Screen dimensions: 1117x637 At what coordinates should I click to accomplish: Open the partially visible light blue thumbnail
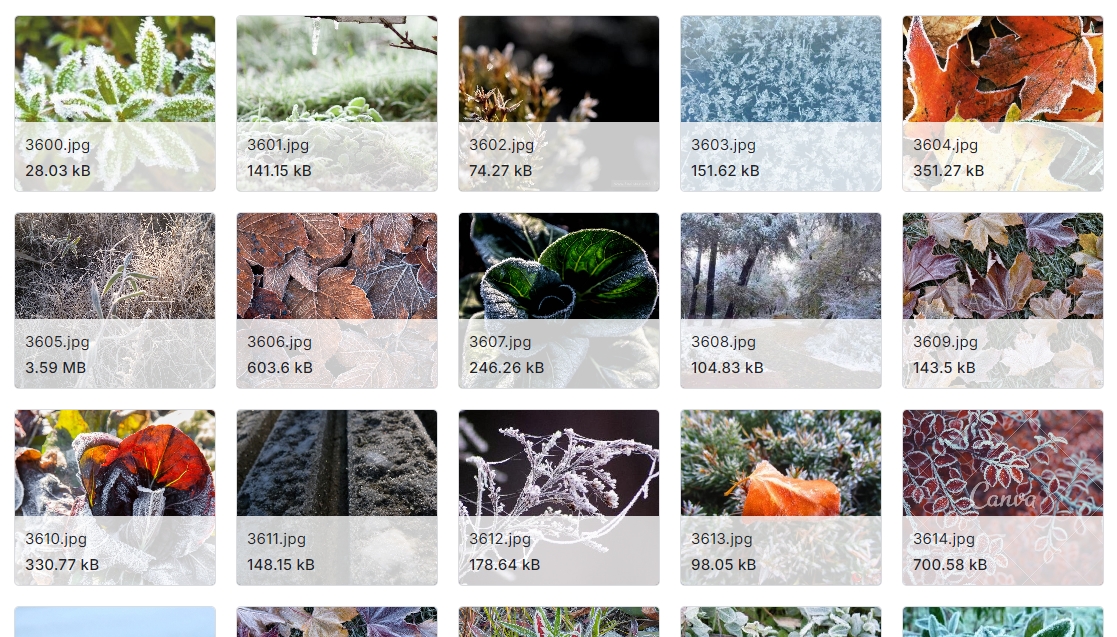[115, 621]
